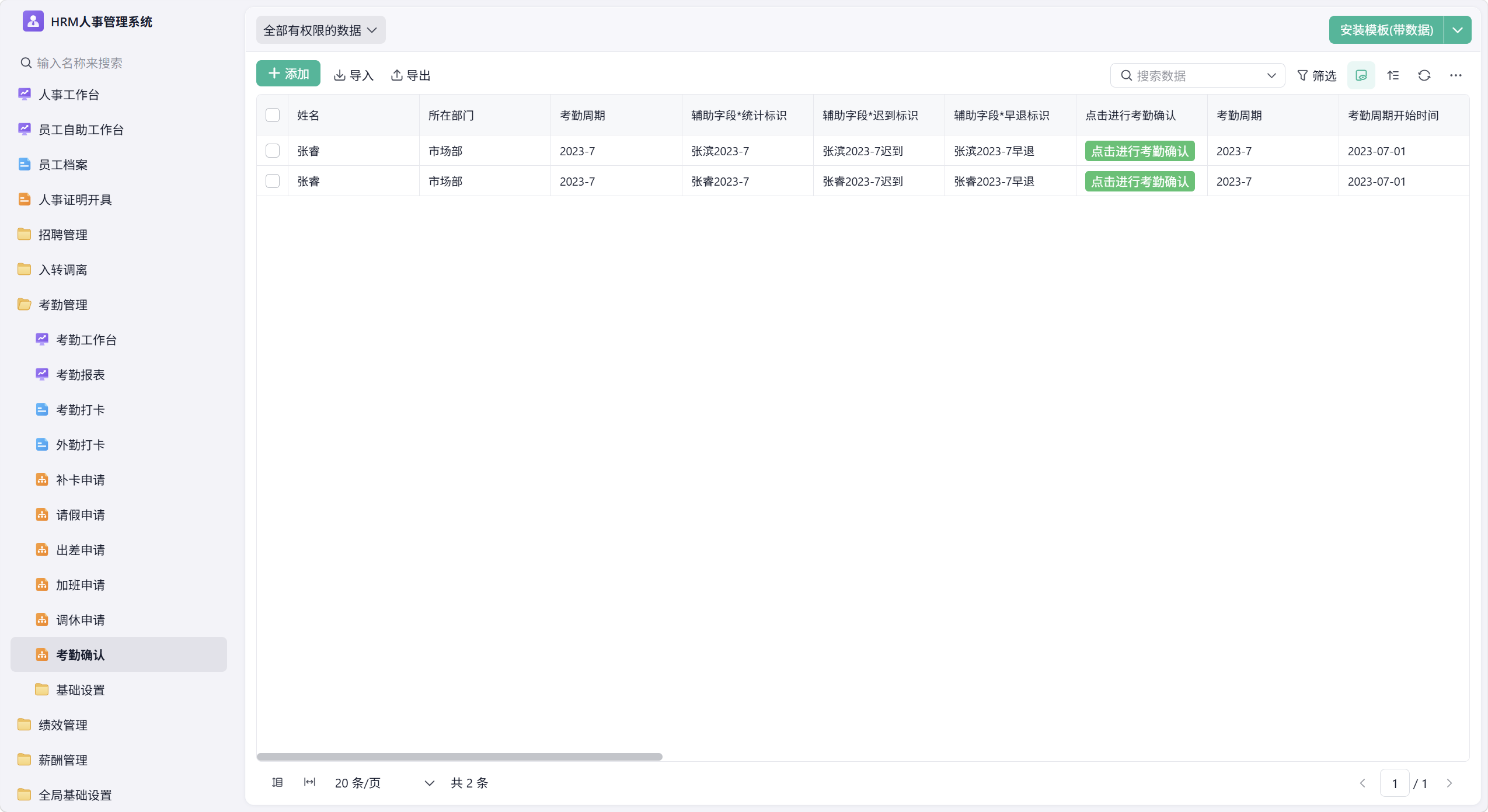Screen dimensions: 1488x812
Task: Open 人事证明开具 item
Action: [119, 200]
